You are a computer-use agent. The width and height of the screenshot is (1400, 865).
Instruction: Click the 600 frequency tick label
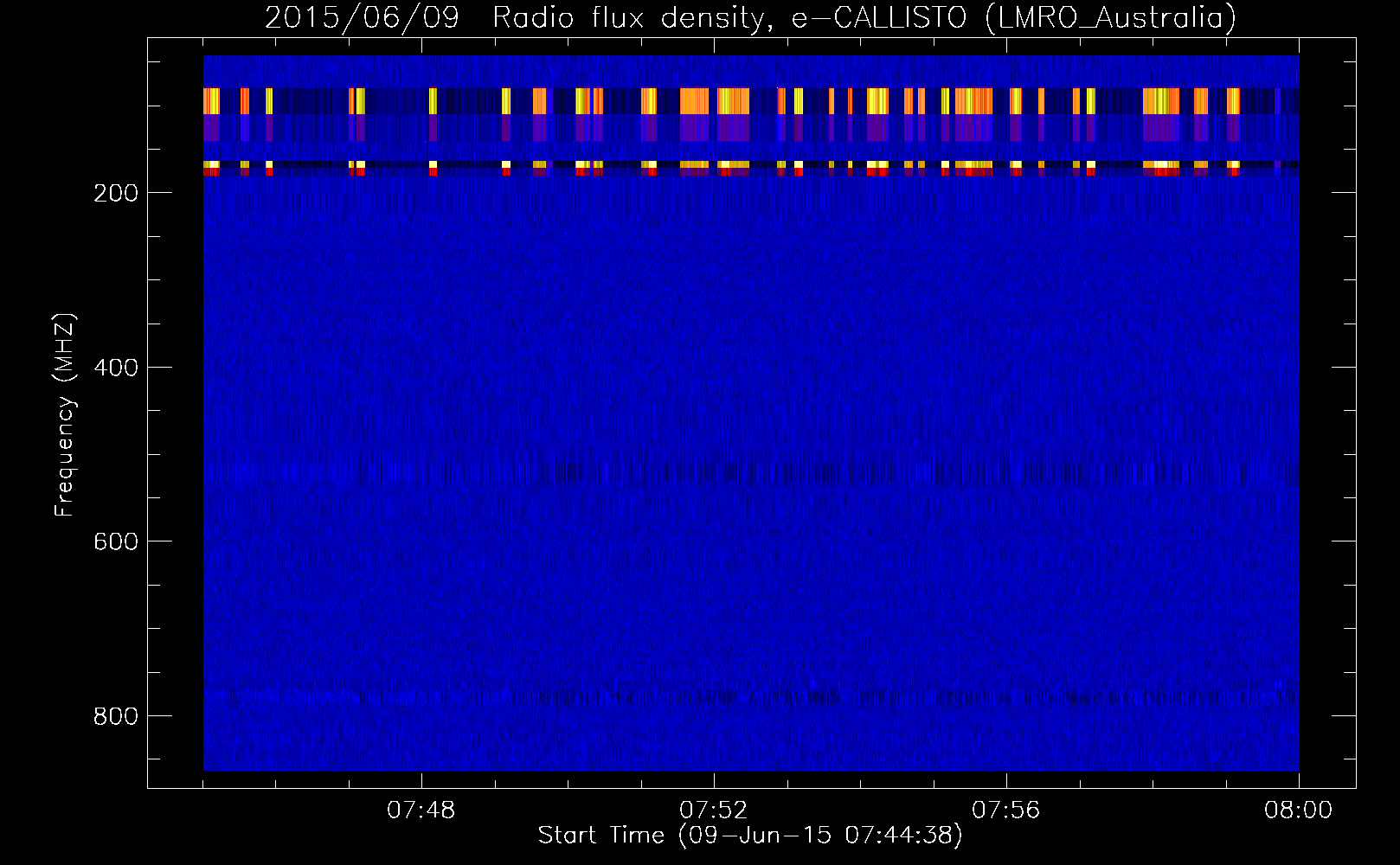[x=116, y=541]
